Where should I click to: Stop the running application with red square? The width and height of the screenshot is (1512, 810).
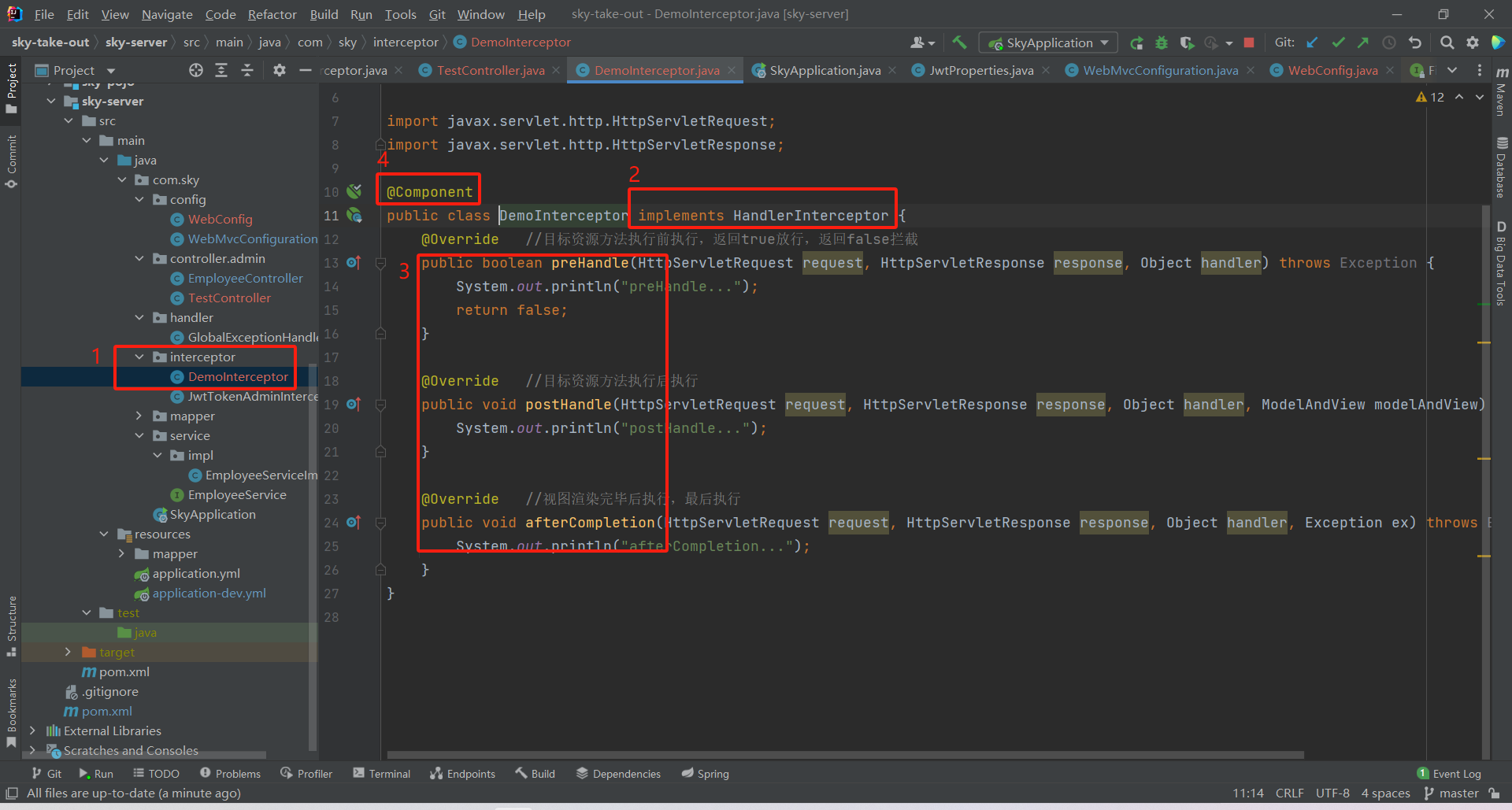coord(1249,43)
